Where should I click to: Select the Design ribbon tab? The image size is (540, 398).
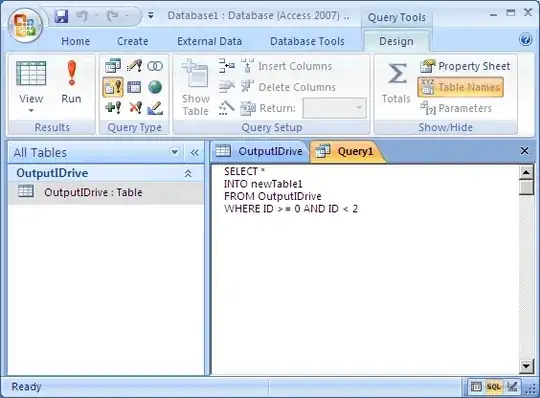pos(396,41)
